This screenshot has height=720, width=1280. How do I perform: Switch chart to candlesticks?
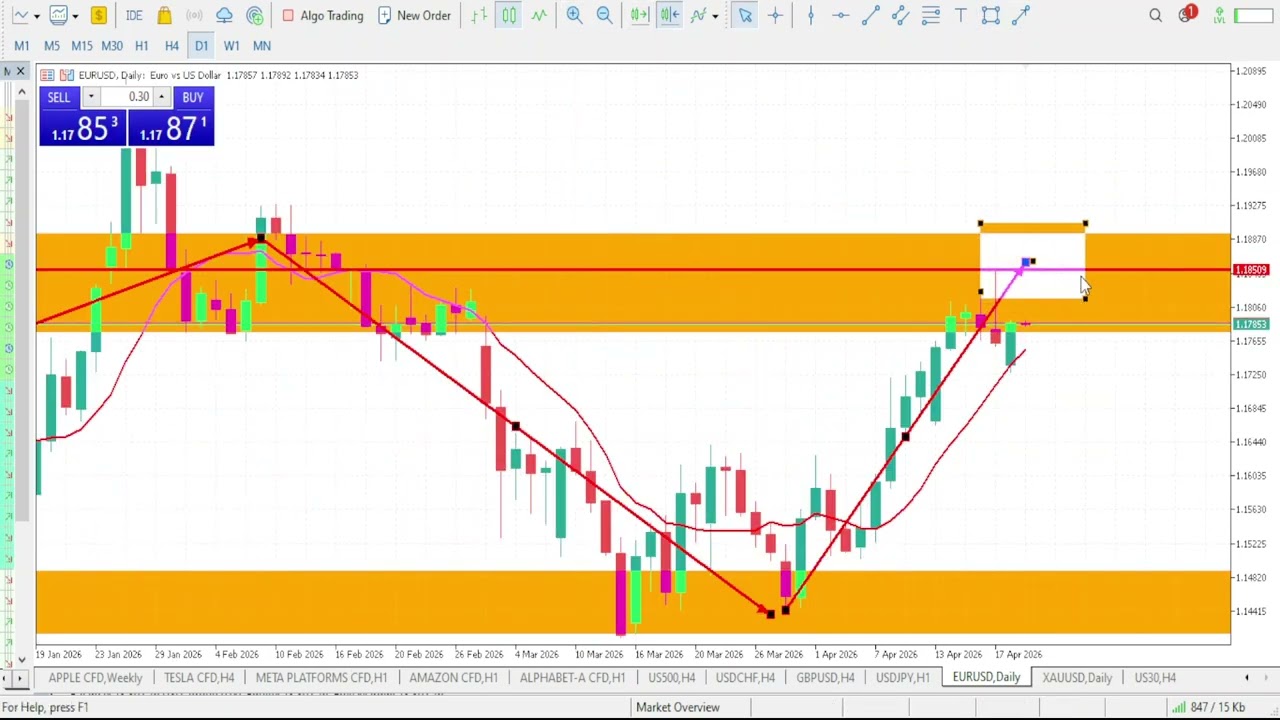coord(509,15)
